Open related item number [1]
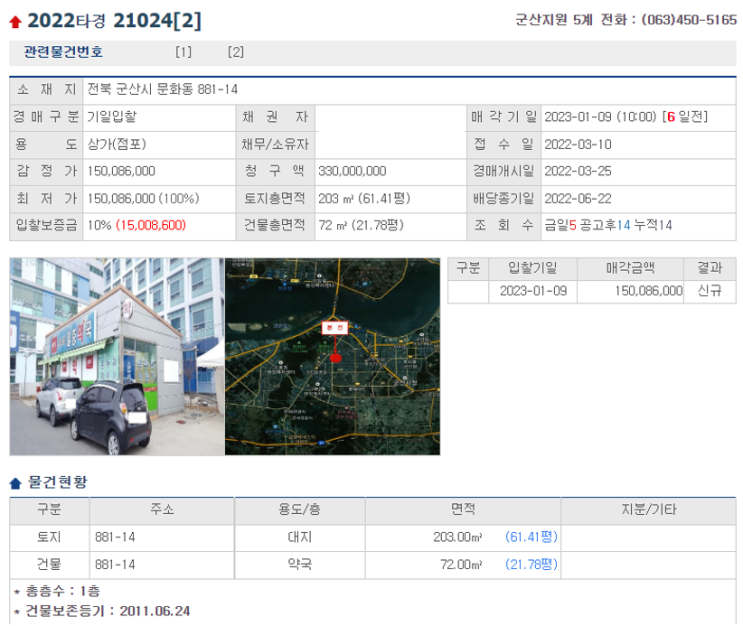 [183, 52]
